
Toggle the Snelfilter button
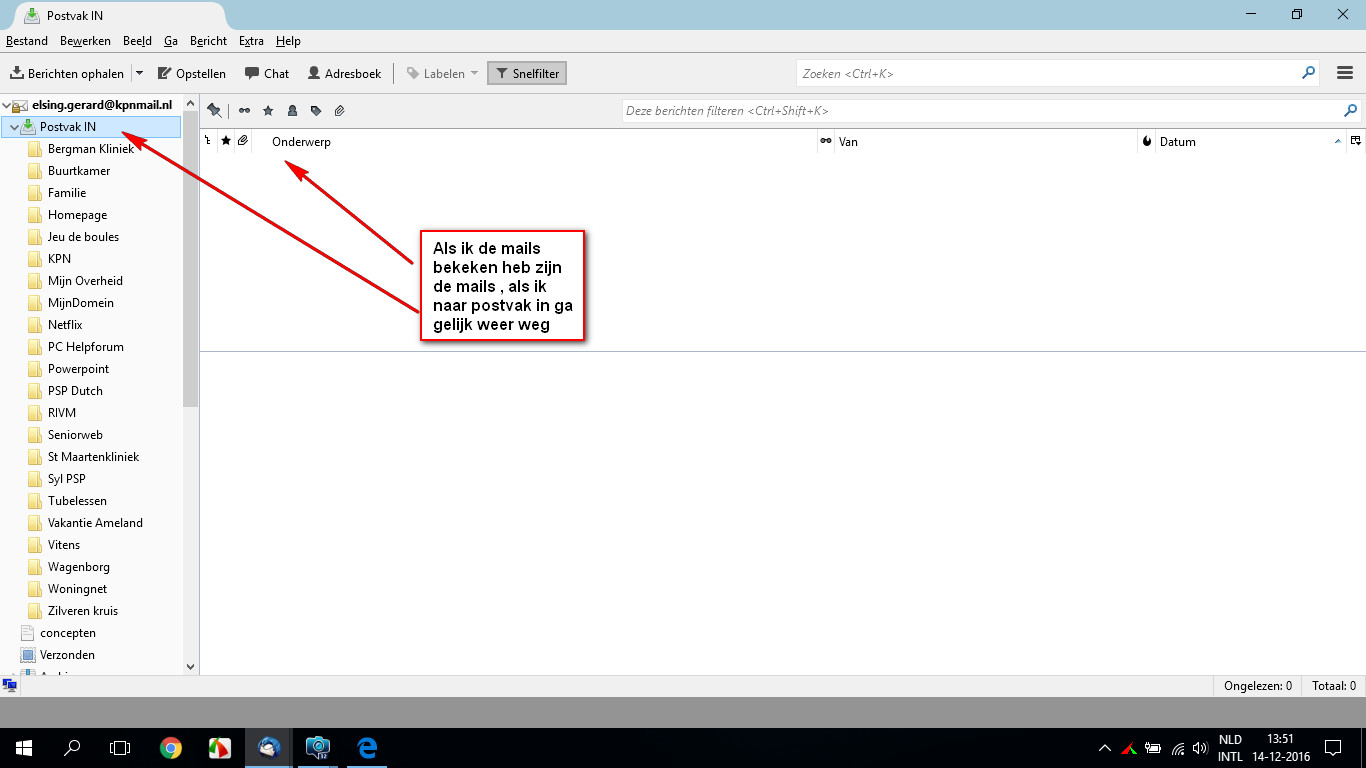527,73
